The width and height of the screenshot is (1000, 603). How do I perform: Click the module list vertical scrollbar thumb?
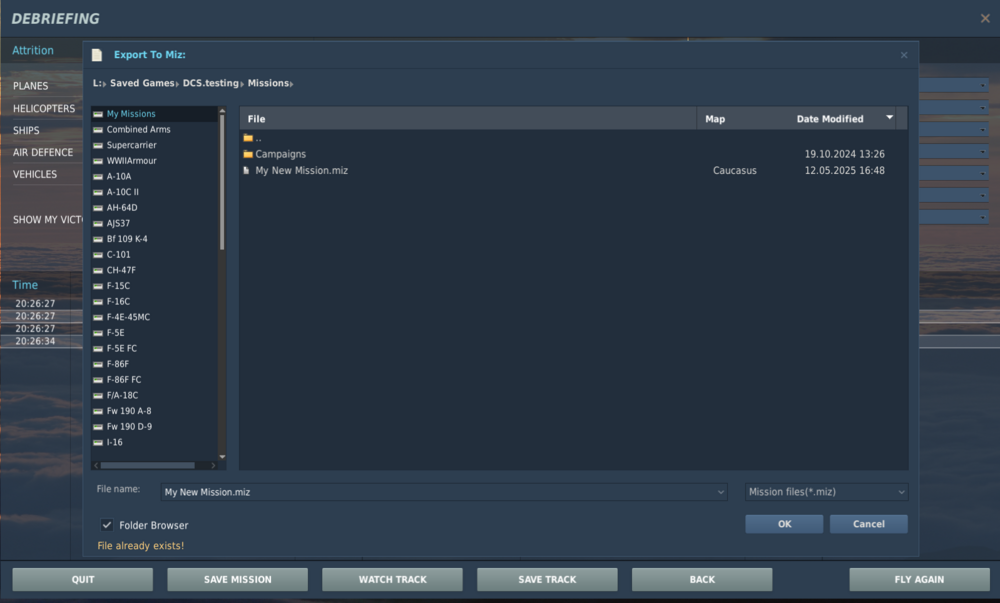222,182
